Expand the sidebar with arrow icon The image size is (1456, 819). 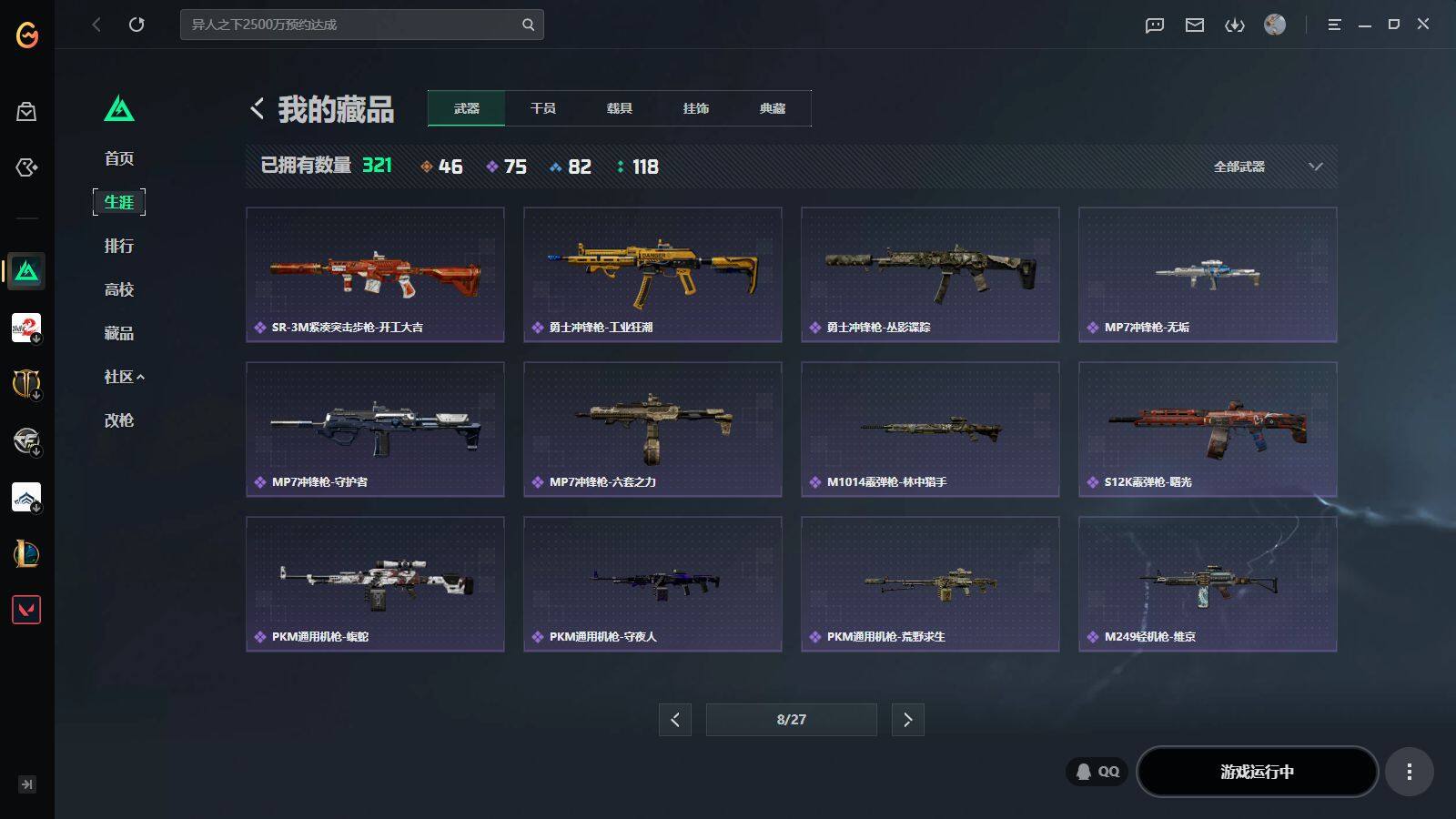point(26,784)
